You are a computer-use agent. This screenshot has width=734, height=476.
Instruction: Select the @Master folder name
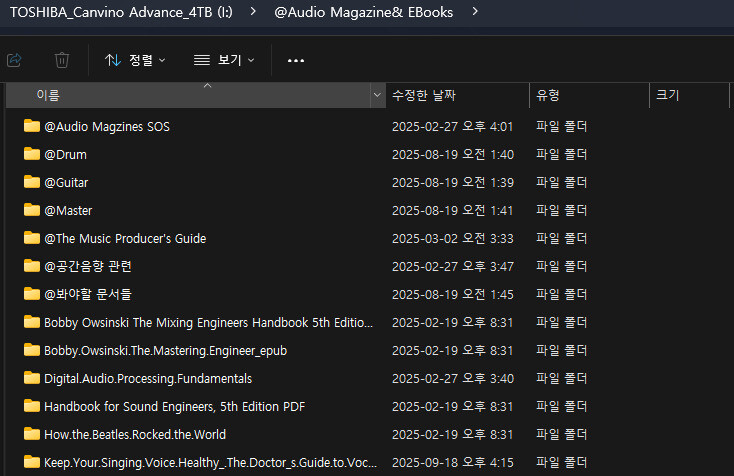coord(68,211)
